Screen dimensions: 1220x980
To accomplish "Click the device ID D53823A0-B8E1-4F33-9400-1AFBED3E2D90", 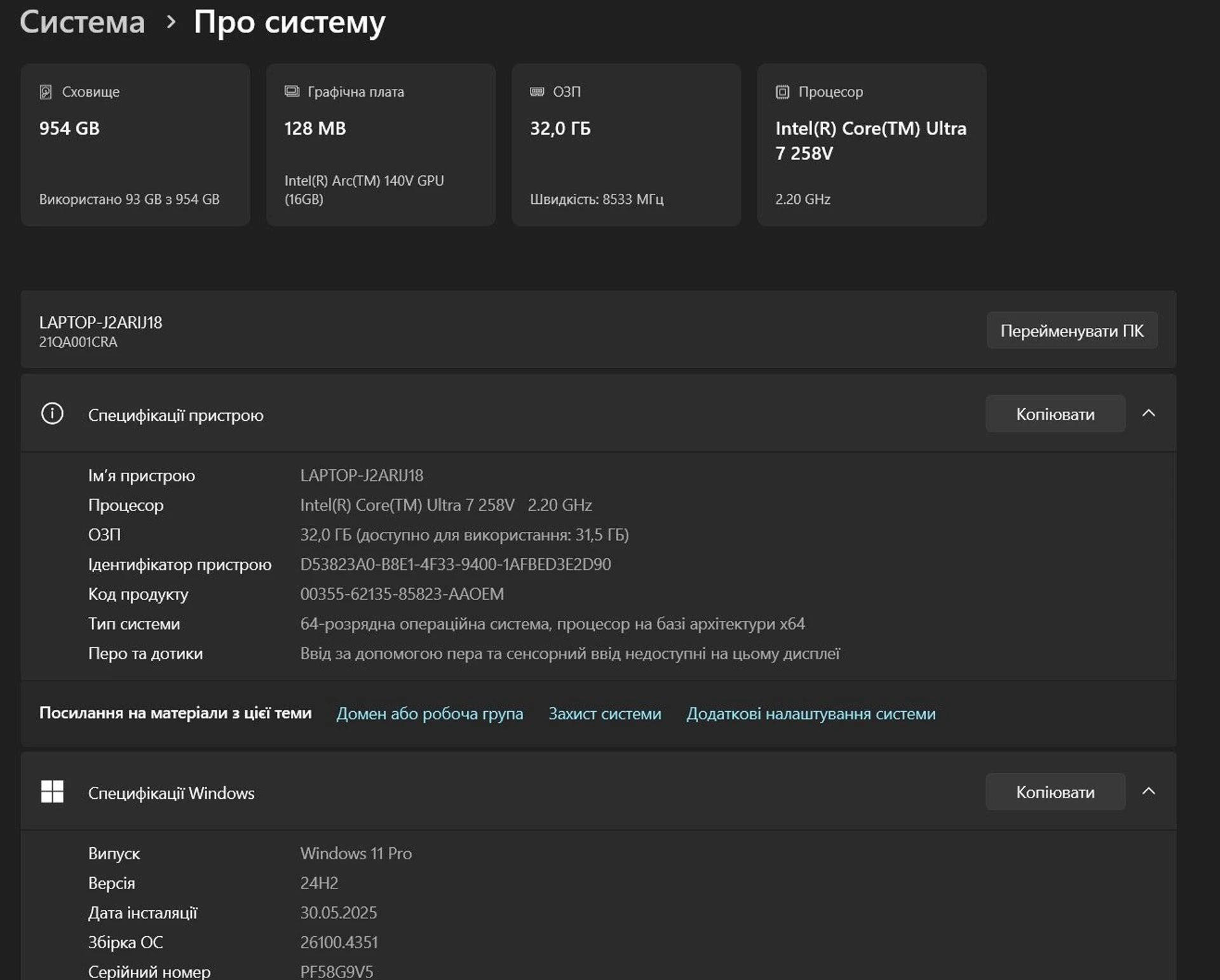I will 456,564.
